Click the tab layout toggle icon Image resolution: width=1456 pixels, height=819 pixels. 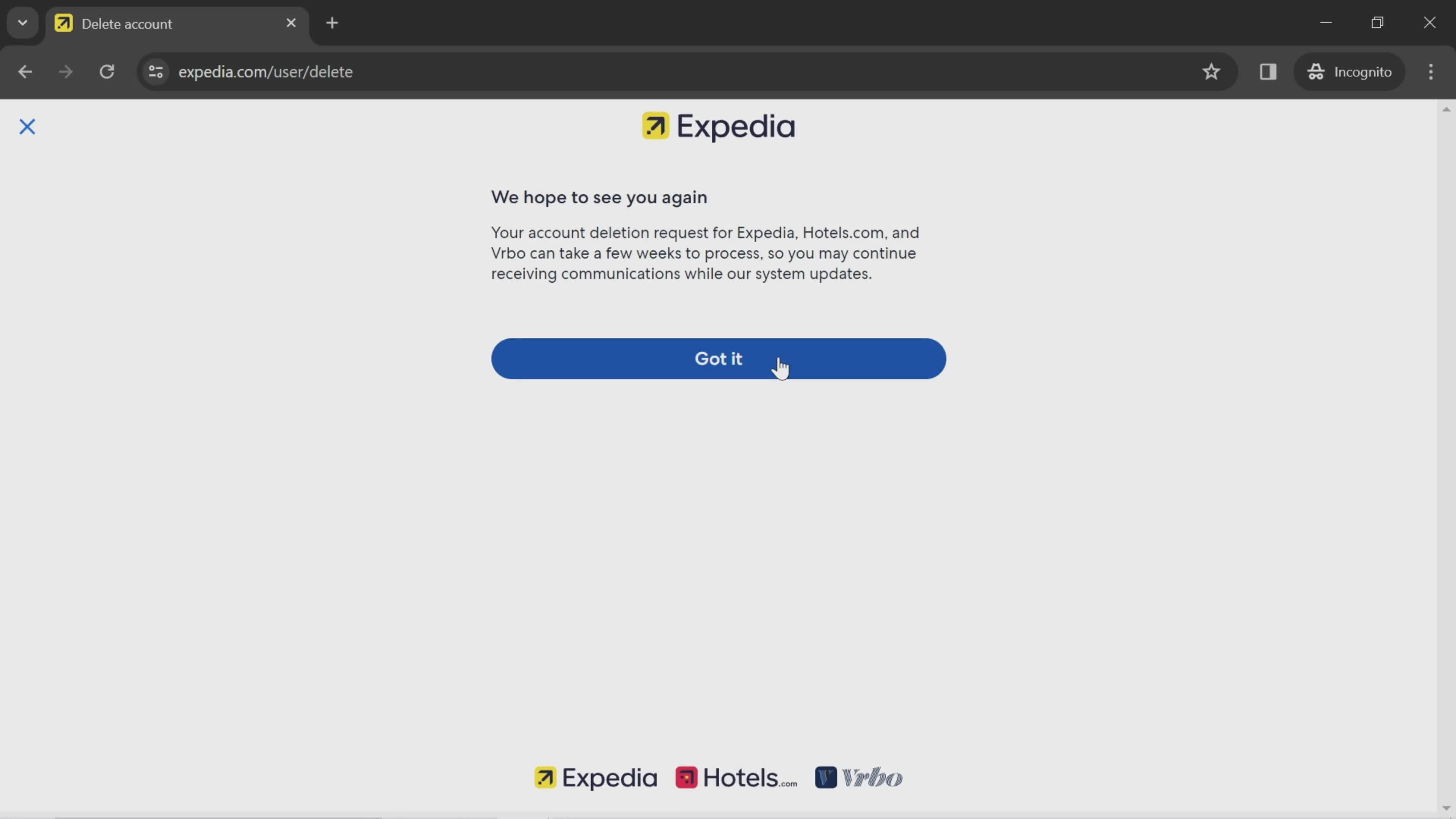tap(1268, 71)
